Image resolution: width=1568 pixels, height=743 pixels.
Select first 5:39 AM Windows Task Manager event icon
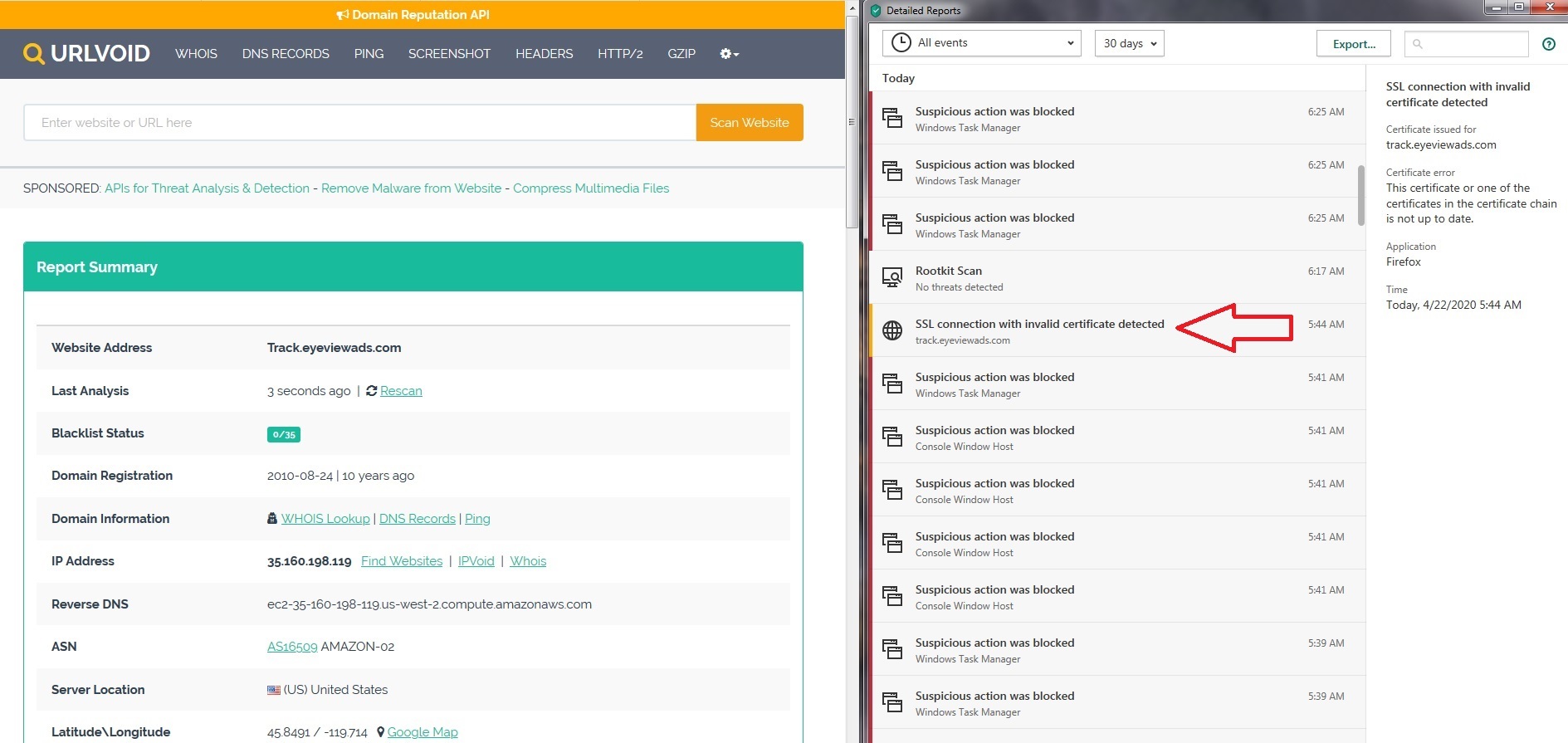coord(892,649)
